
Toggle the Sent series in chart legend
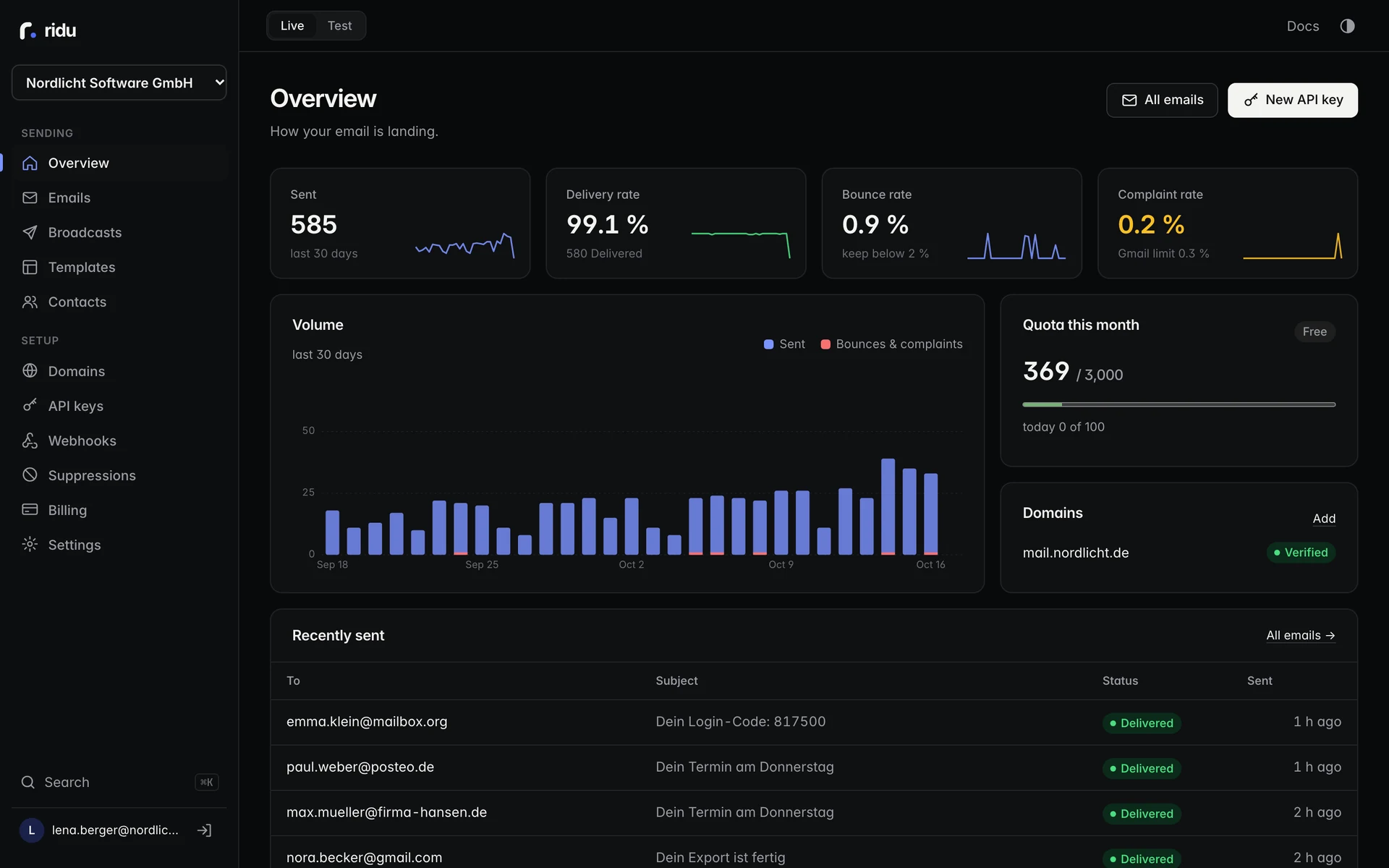click(x=784, y=344)
